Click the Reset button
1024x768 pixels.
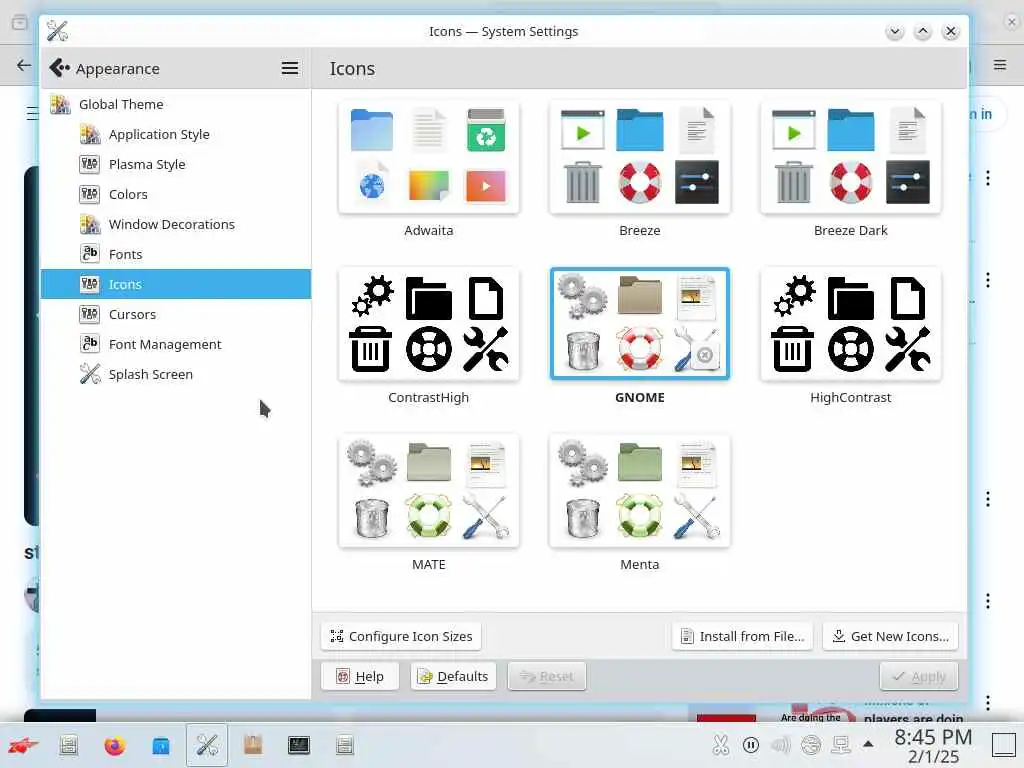[547, 677]
